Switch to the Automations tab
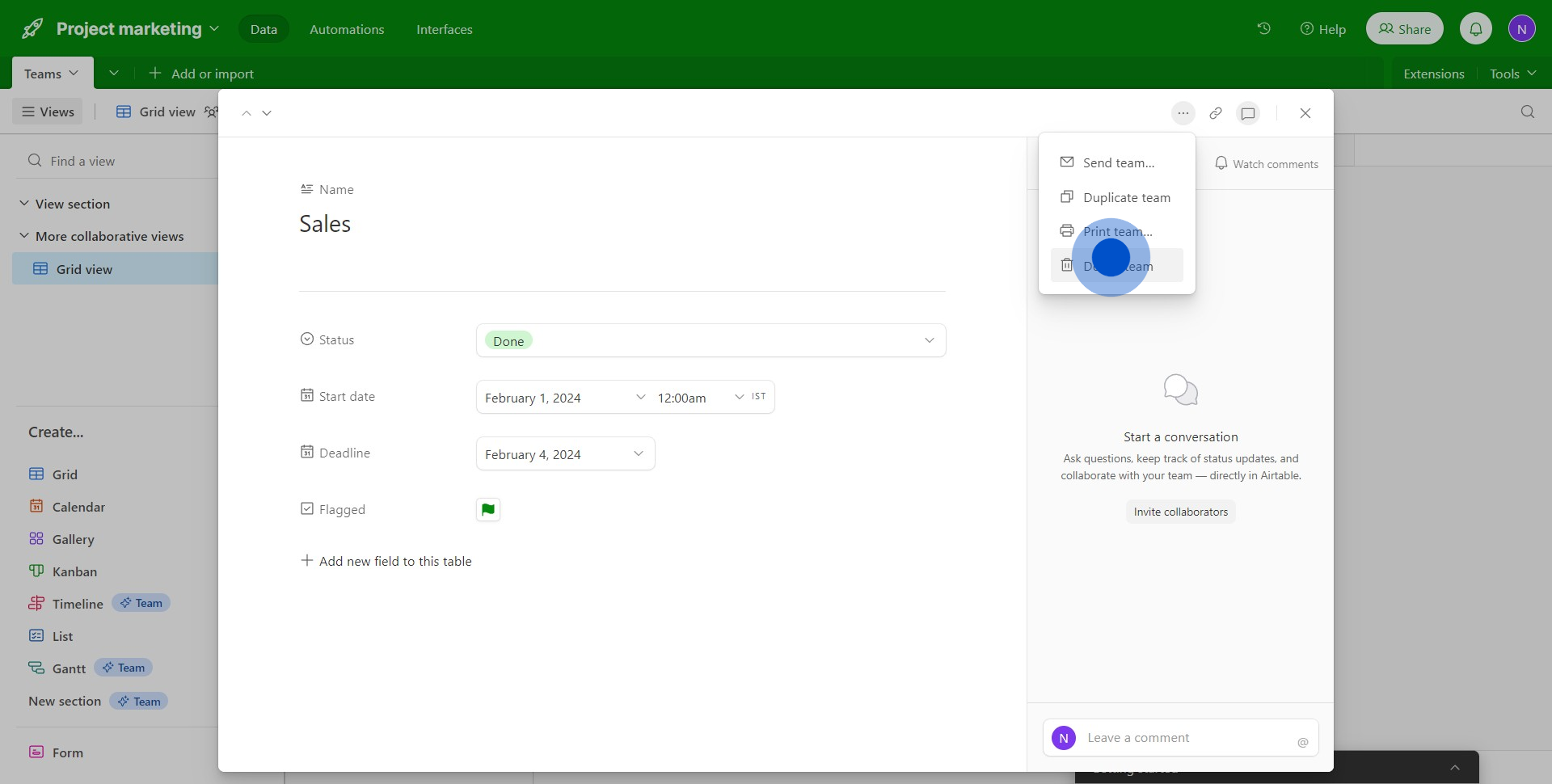Image resolution: width=1552 pixels, height=784 pixels. [347, 29]
